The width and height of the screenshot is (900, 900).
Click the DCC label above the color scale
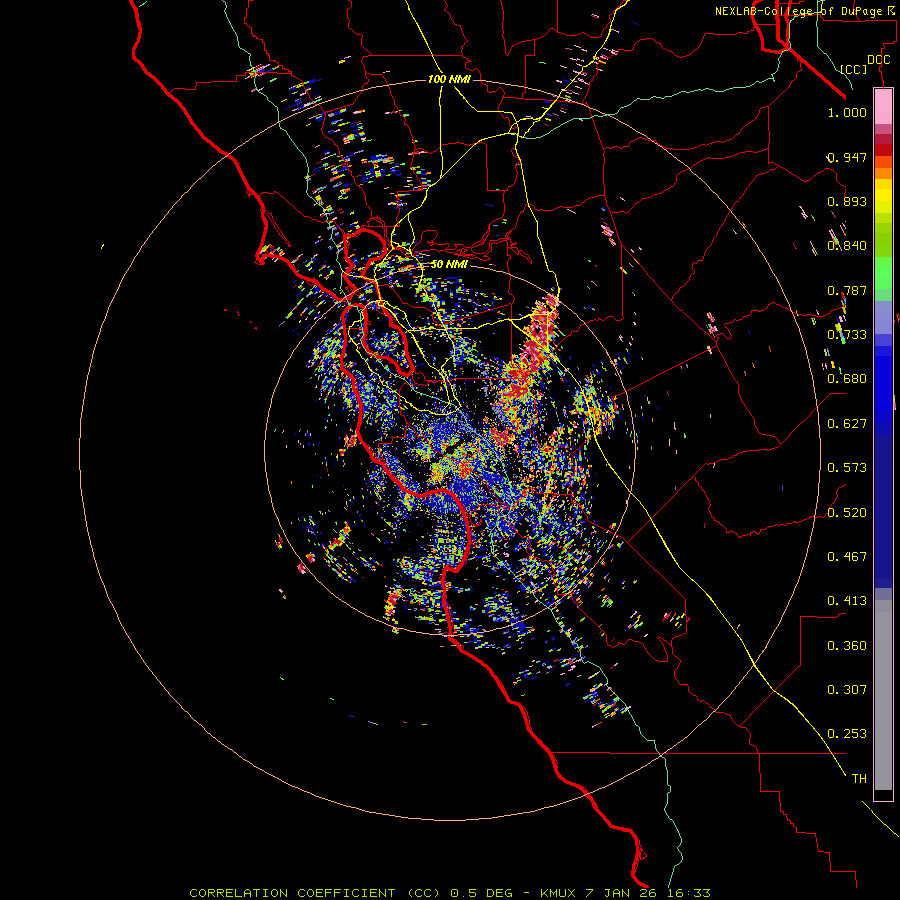click(878, 60)
